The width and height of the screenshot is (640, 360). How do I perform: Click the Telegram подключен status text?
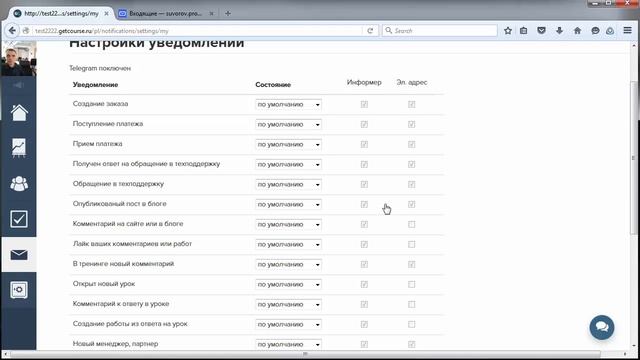(x=100, y=69)
